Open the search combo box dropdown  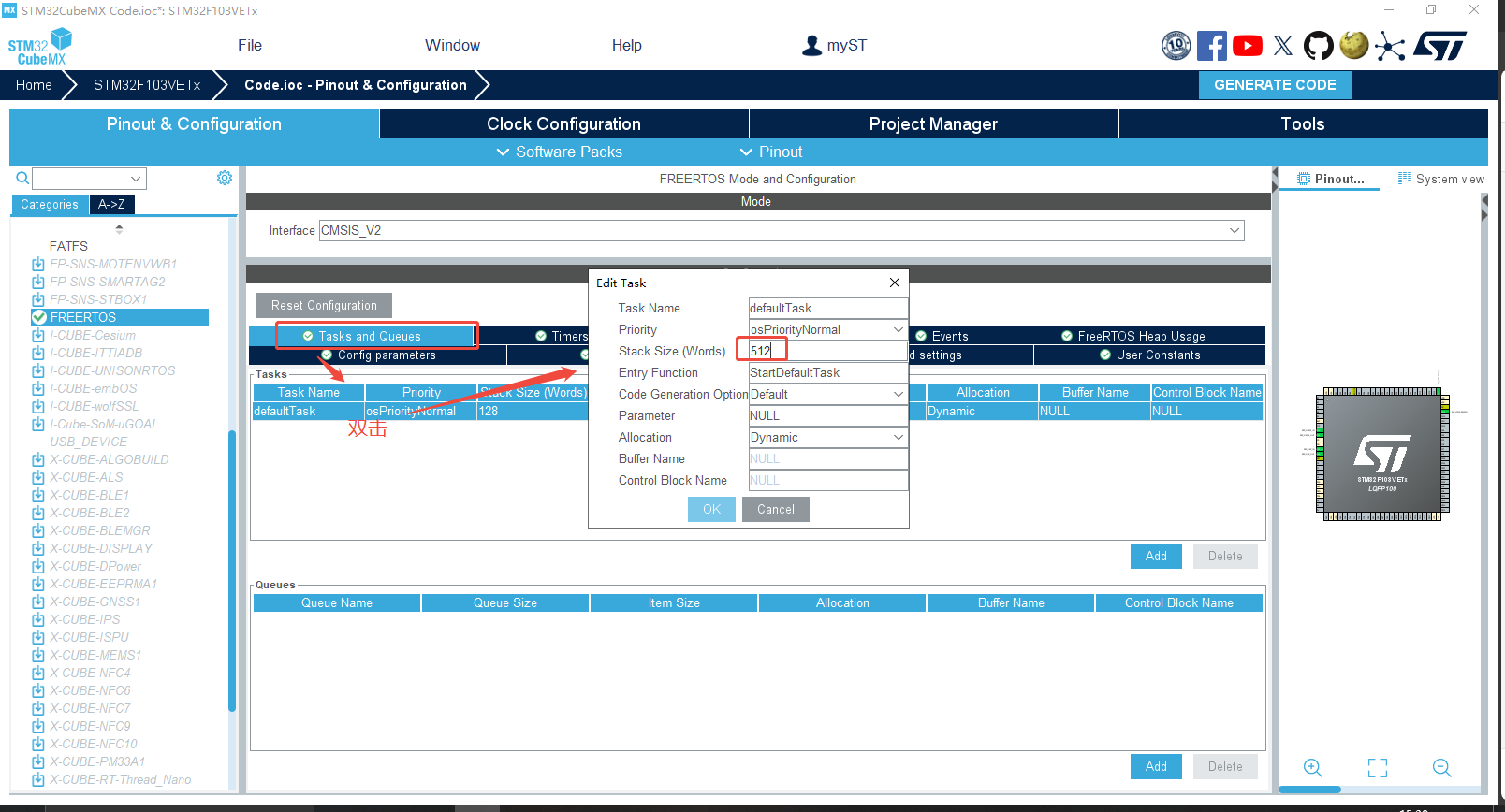click(136, 178)
